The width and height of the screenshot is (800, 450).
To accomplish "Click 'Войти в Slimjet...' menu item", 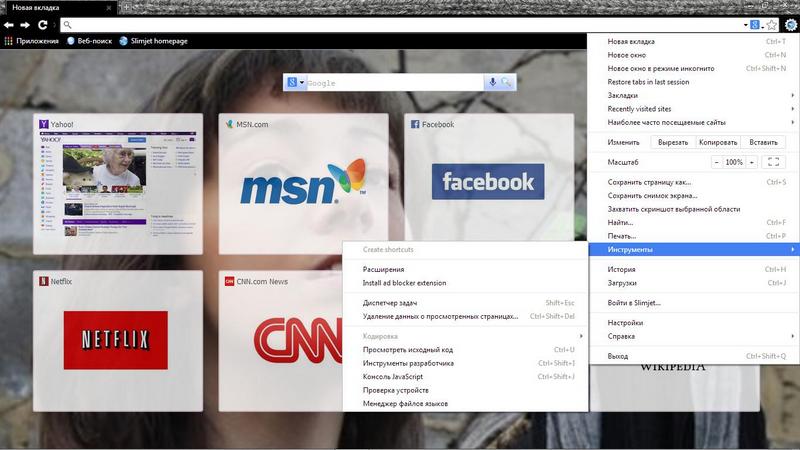I will (694, 303).
